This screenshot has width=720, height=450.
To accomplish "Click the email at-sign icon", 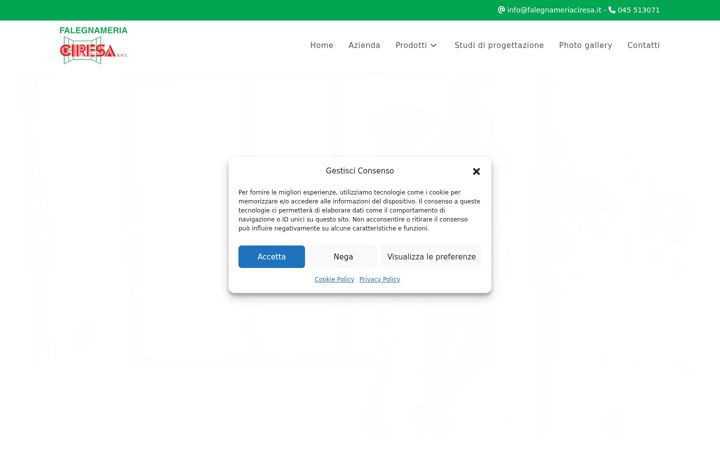I will pos(501,10).
